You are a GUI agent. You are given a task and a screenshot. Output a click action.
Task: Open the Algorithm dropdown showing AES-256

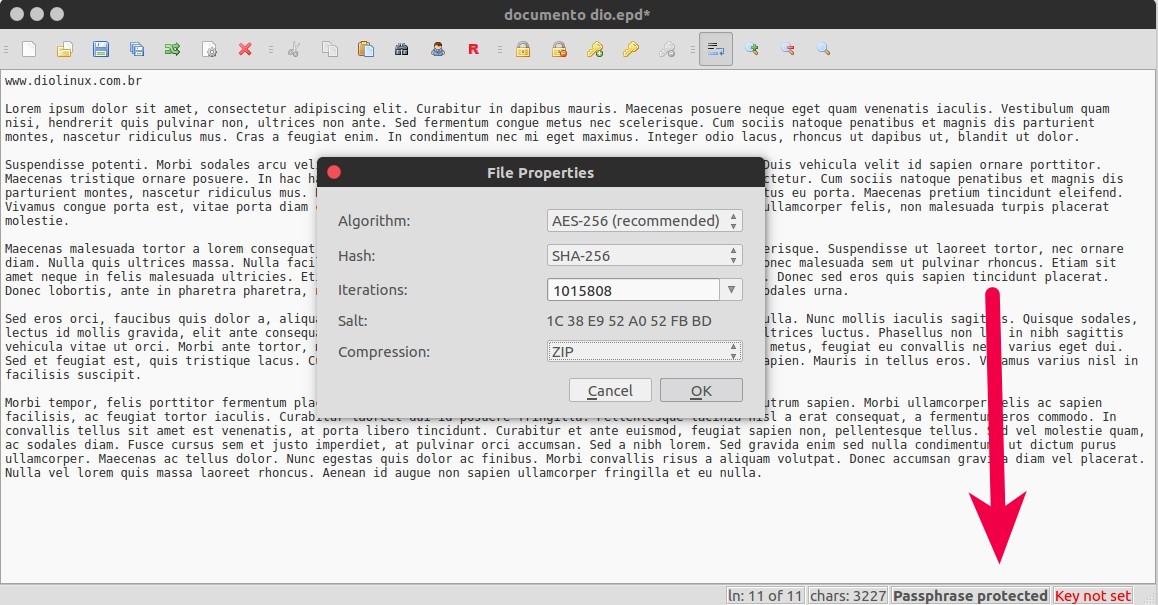[x=644, y=221]
